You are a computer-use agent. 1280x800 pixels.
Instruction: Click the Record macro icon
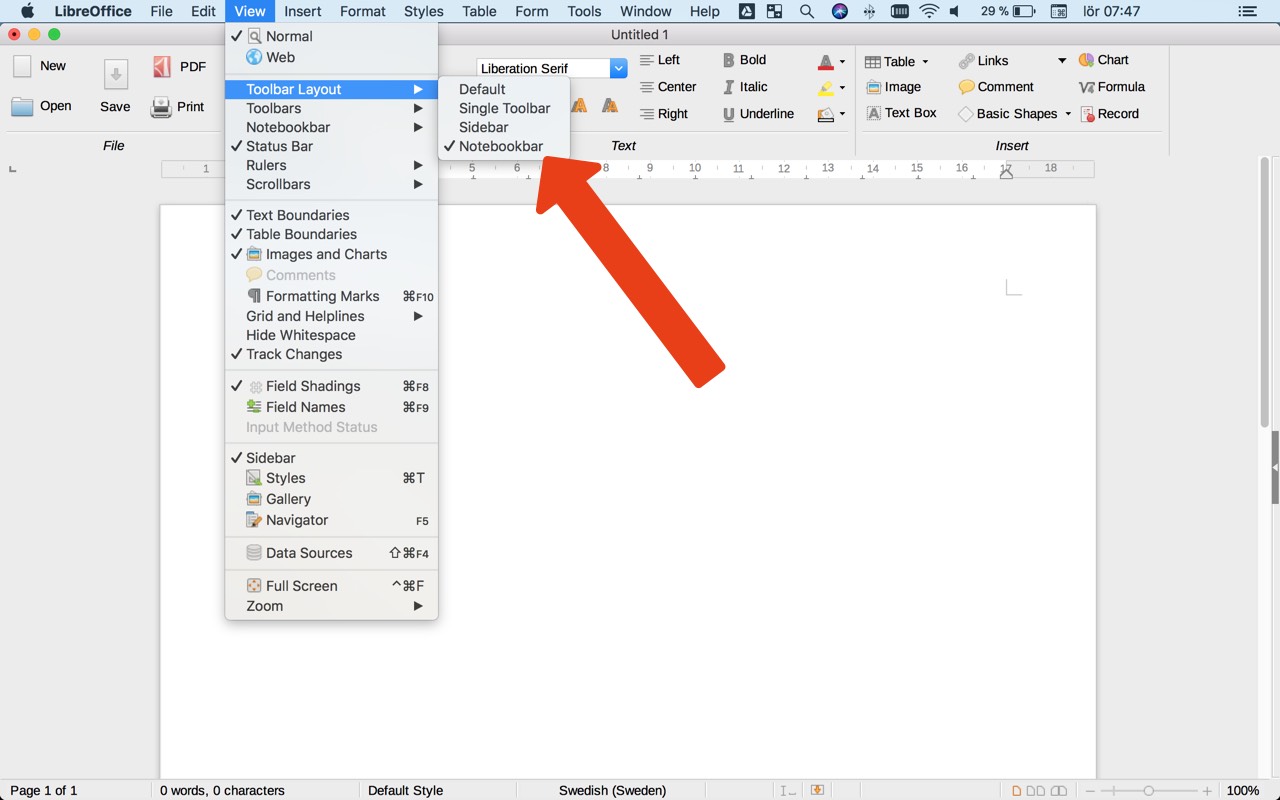point(1087,114)
